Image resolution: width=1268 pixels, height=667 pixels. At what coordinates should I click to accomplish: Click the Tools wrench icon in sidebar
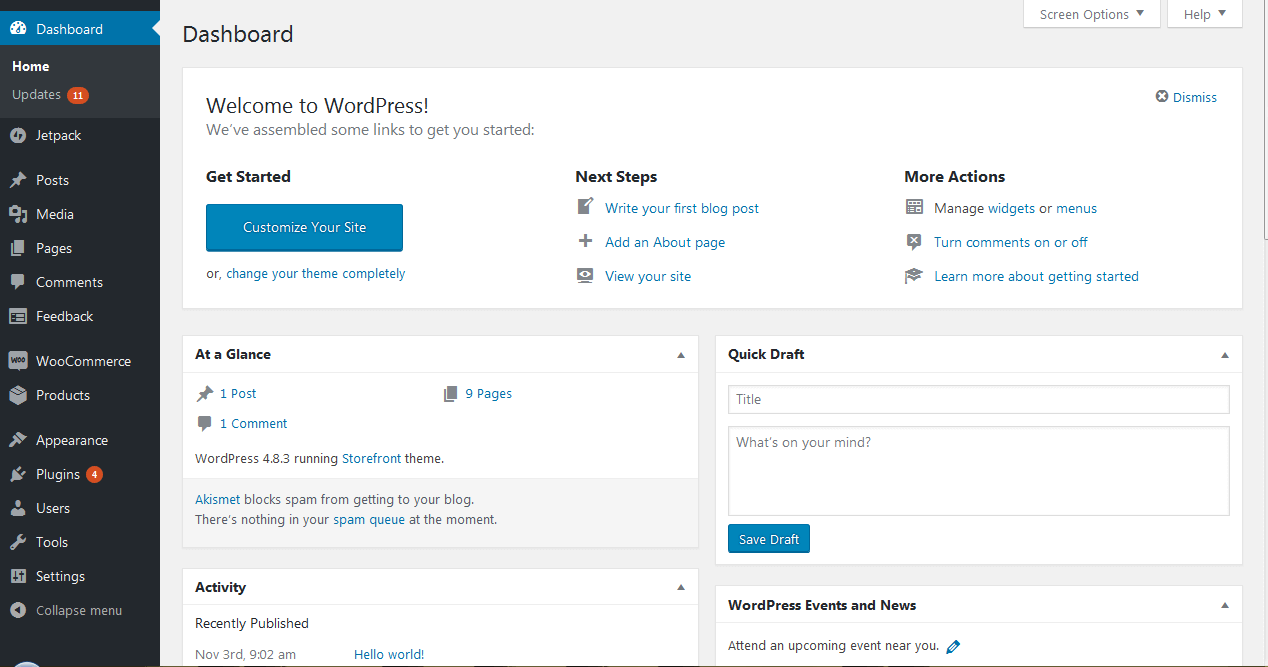(x=18, y=542)
